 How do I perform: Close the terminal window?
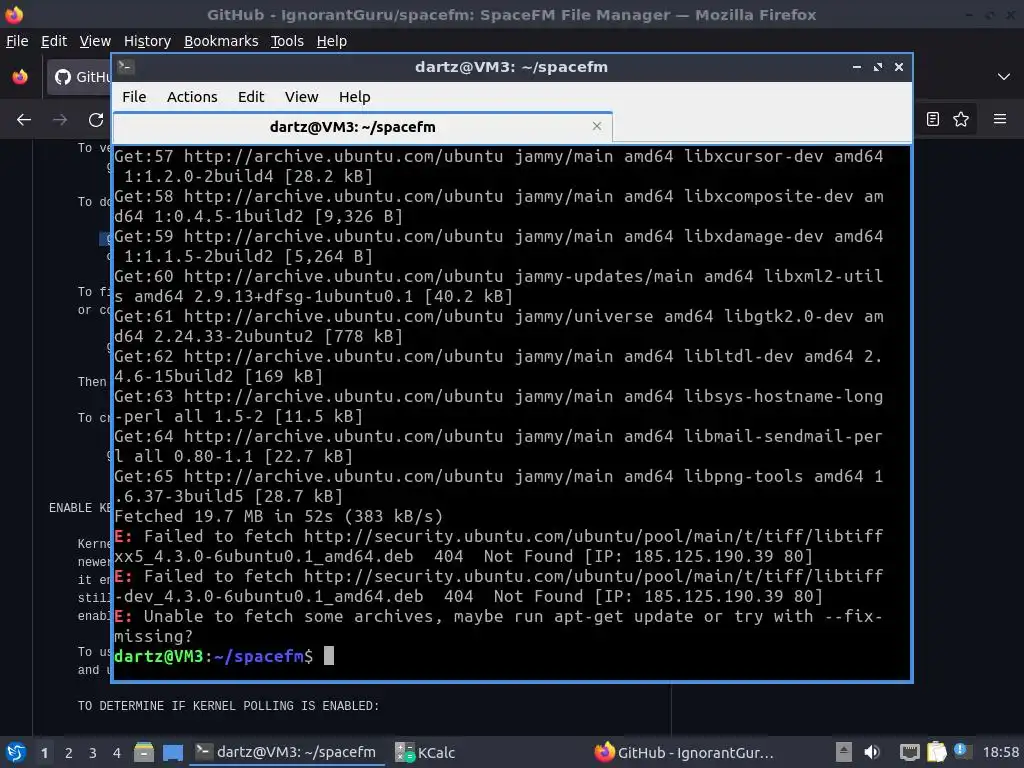[899, 67]
